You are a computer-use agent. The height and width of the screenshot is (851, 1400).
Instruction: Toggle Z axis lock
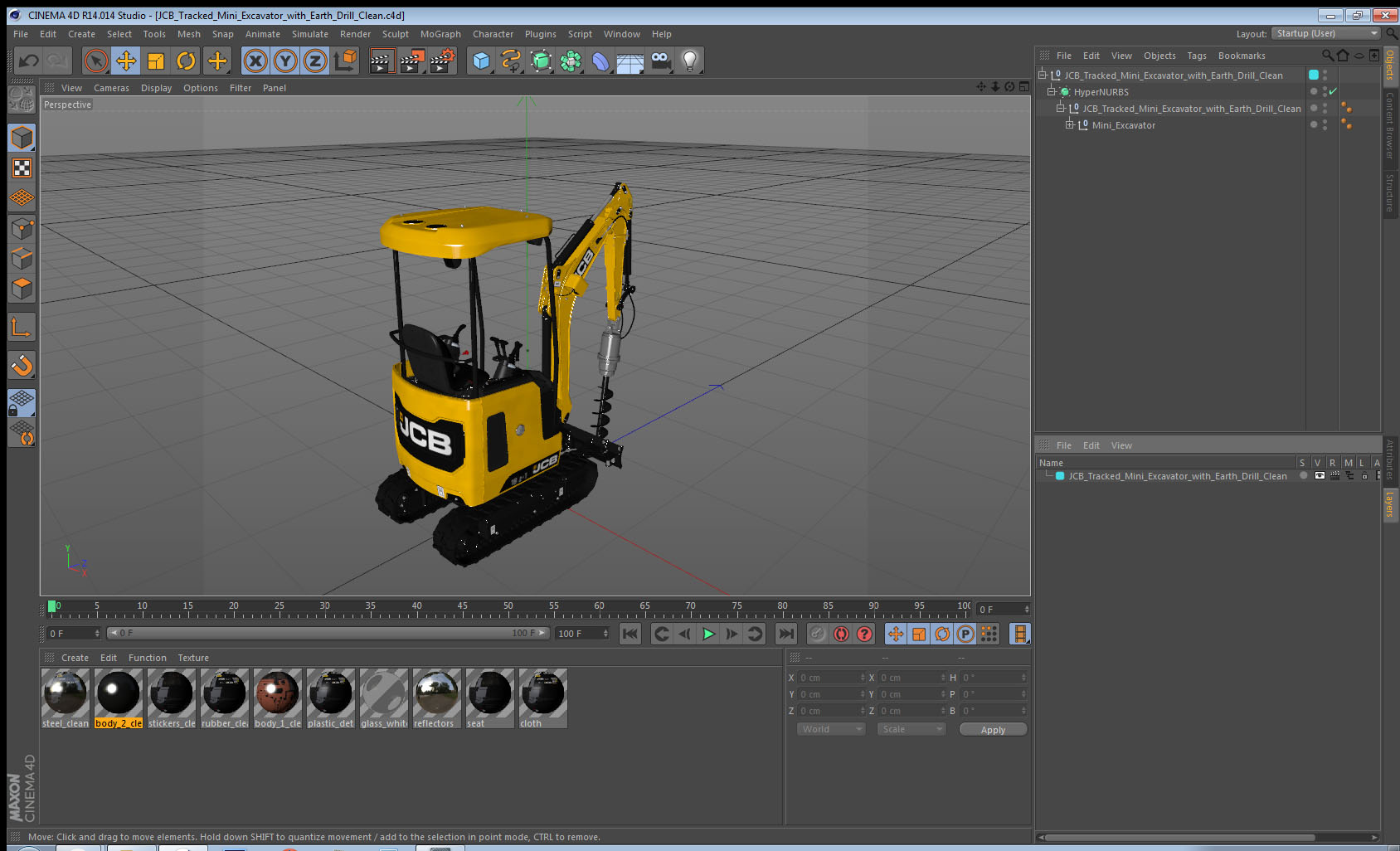(x=315, y=61)
